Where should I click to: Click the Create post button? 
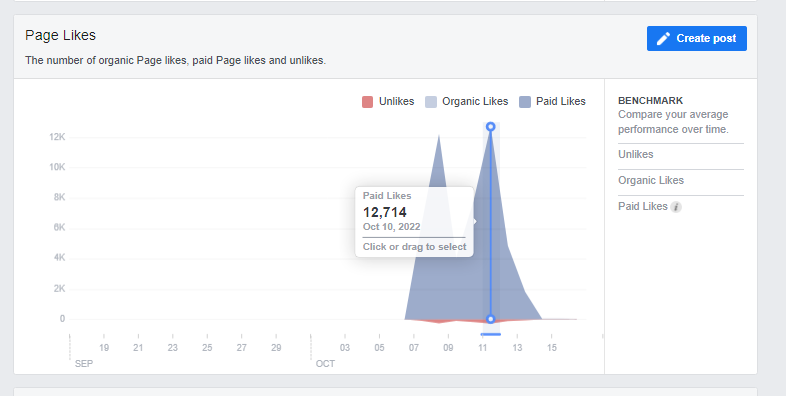coord(697,39)
